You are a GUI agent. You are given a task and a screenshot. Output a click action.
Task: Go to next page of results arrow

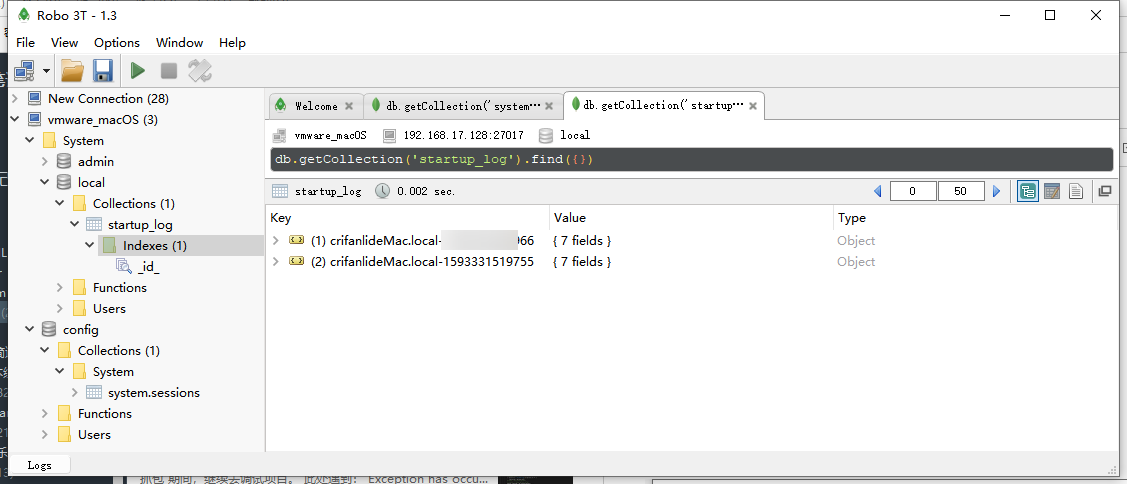coord(996,191)
